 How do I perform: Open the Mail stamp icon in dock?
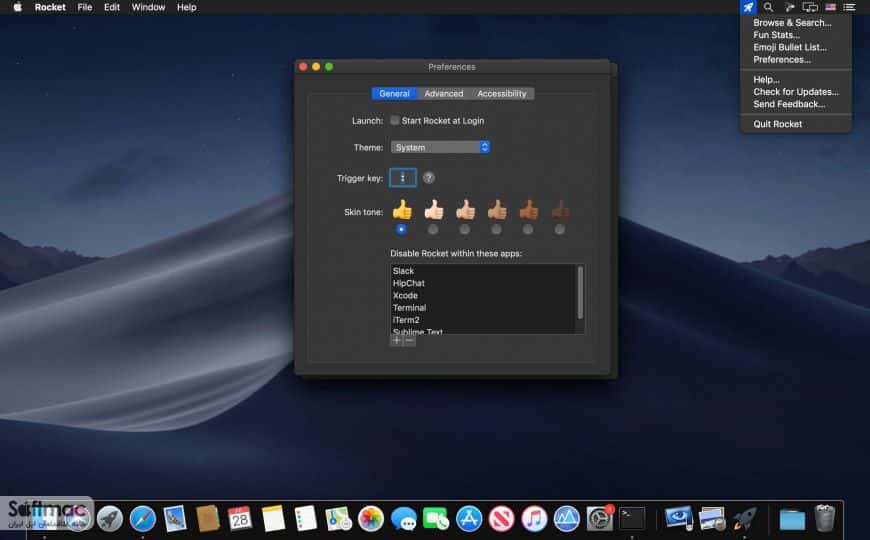tap(175, 519)
